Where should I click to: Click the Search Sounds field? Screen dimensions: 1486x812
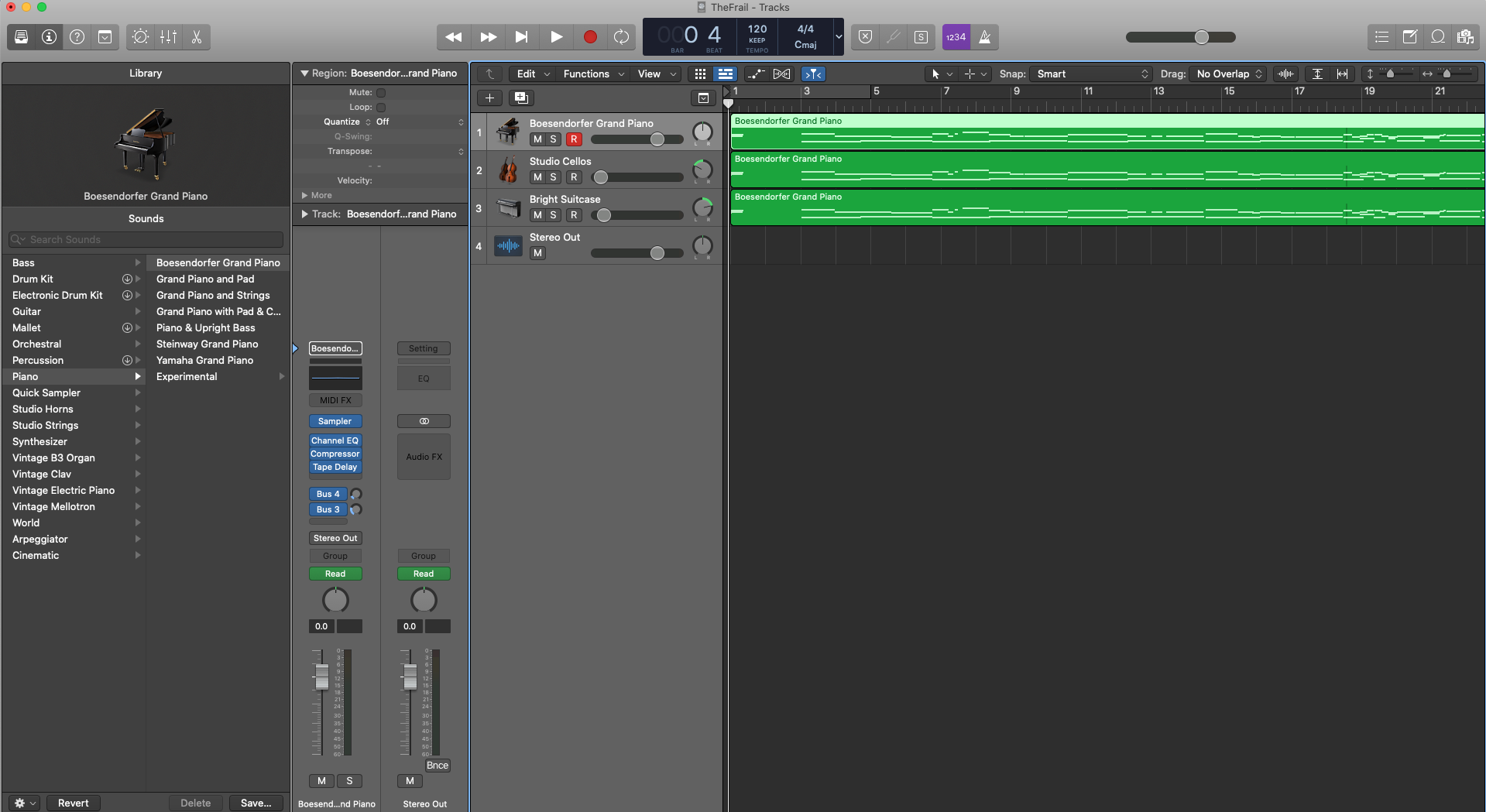point(146,239)
